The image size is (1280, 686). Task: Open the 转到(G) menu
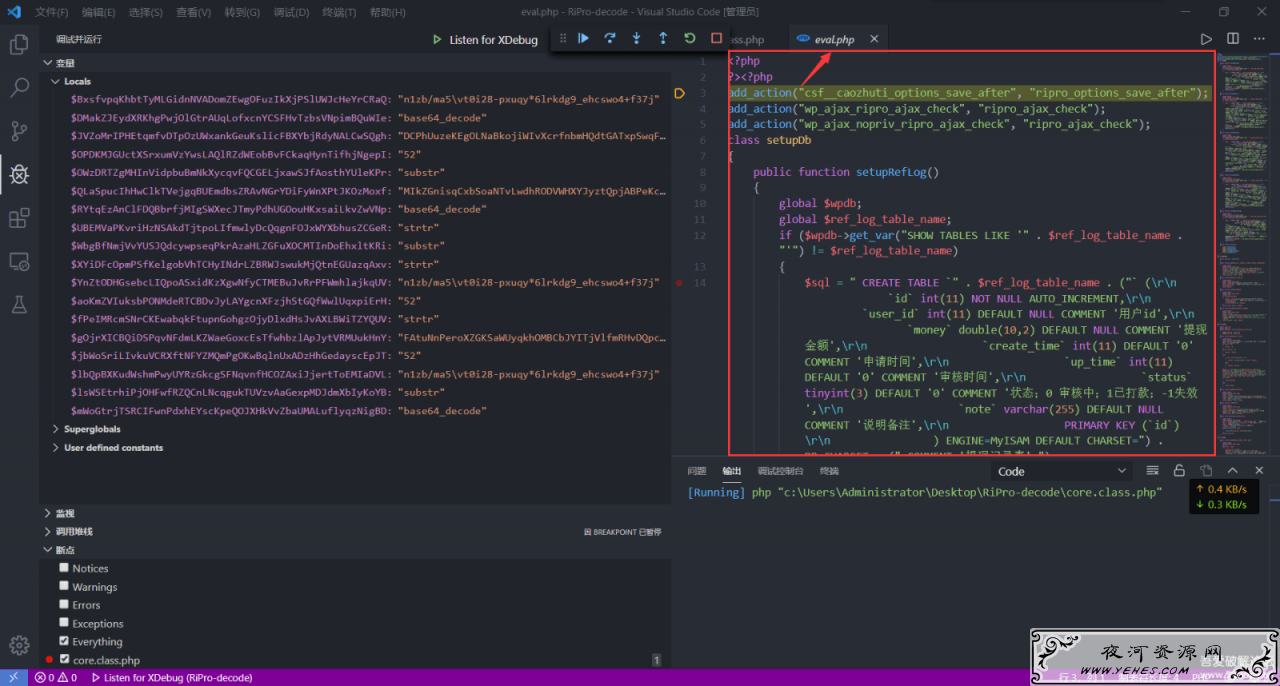tap(242, 12)
